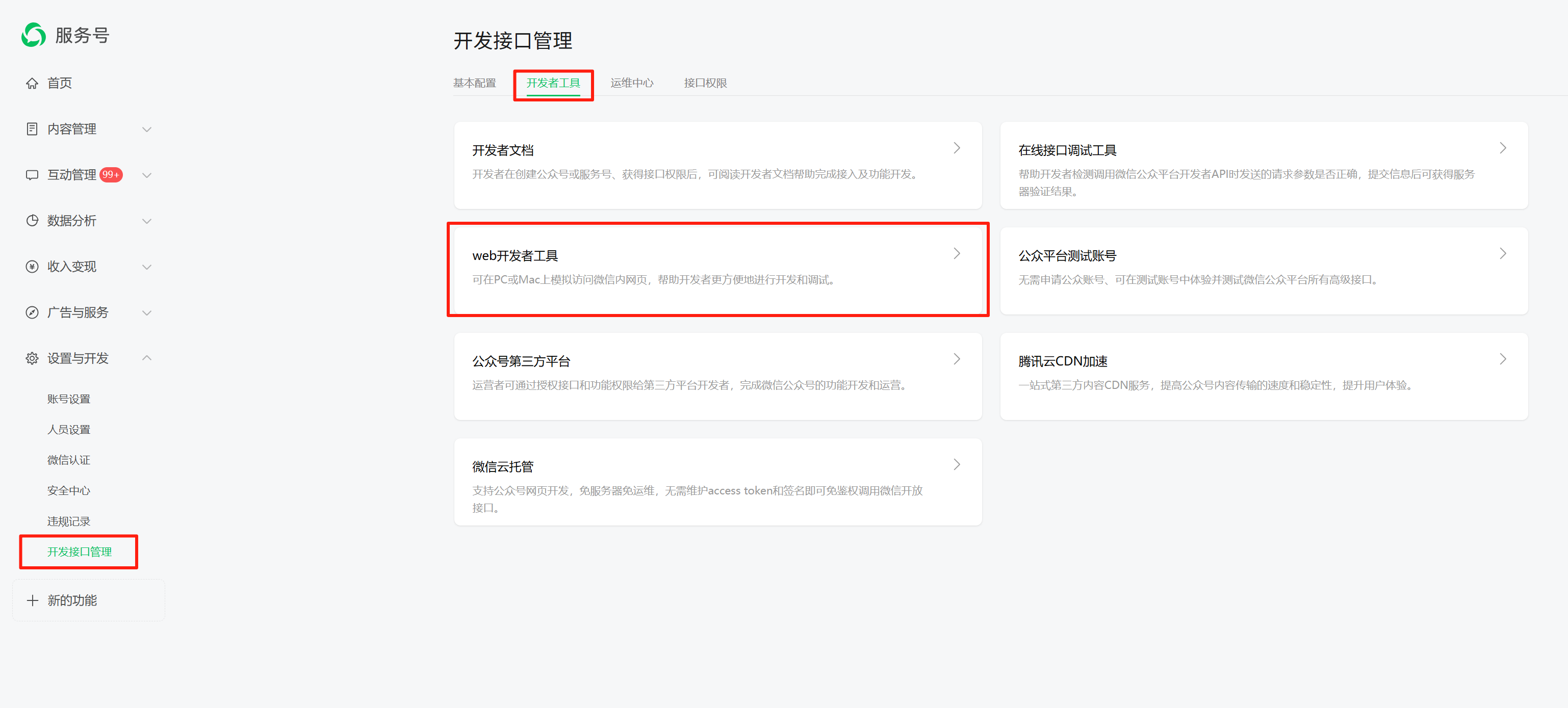
Task: Open 微信认证 submenu item
Action: pyautogui.click(x=69, y=460)
